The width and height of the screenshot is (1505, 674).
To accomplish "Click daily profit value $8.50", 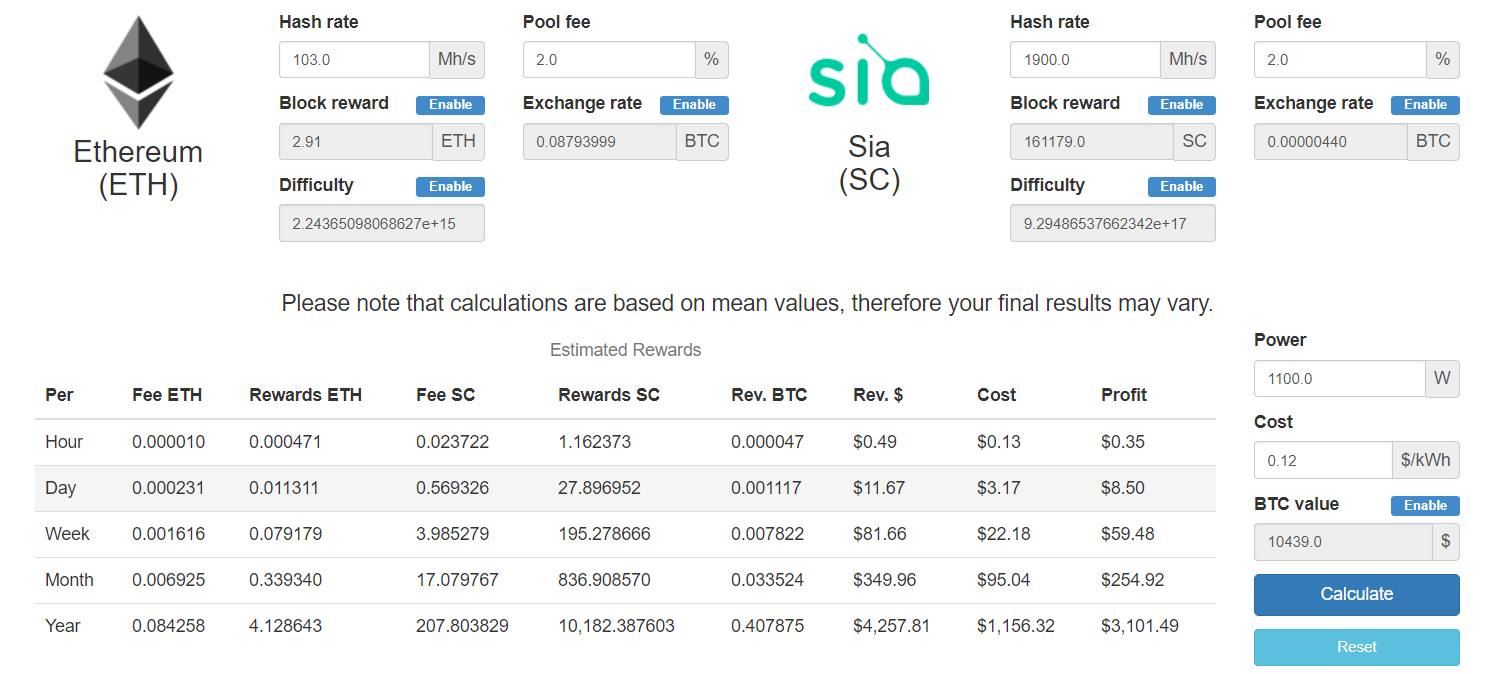I will (1123, 488).
